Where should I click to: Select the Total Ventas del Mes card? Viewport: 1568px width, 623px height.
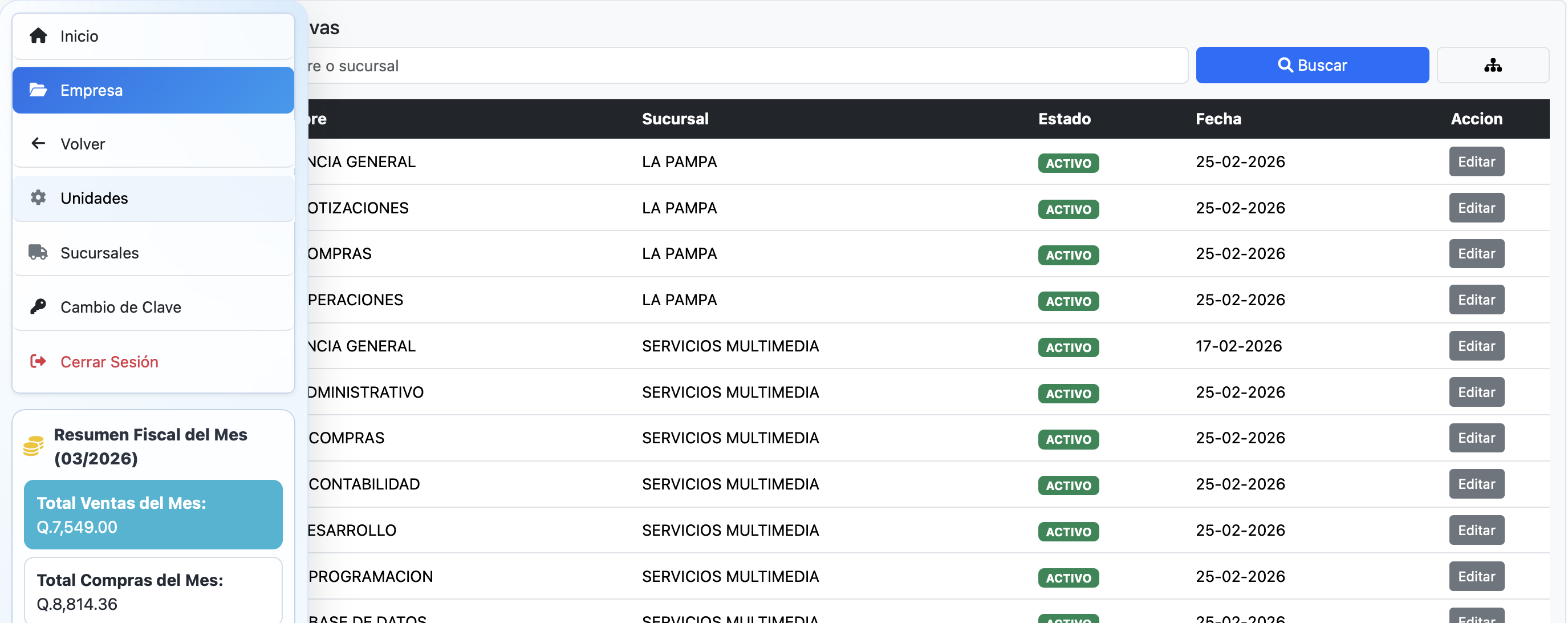coord(153,514)
